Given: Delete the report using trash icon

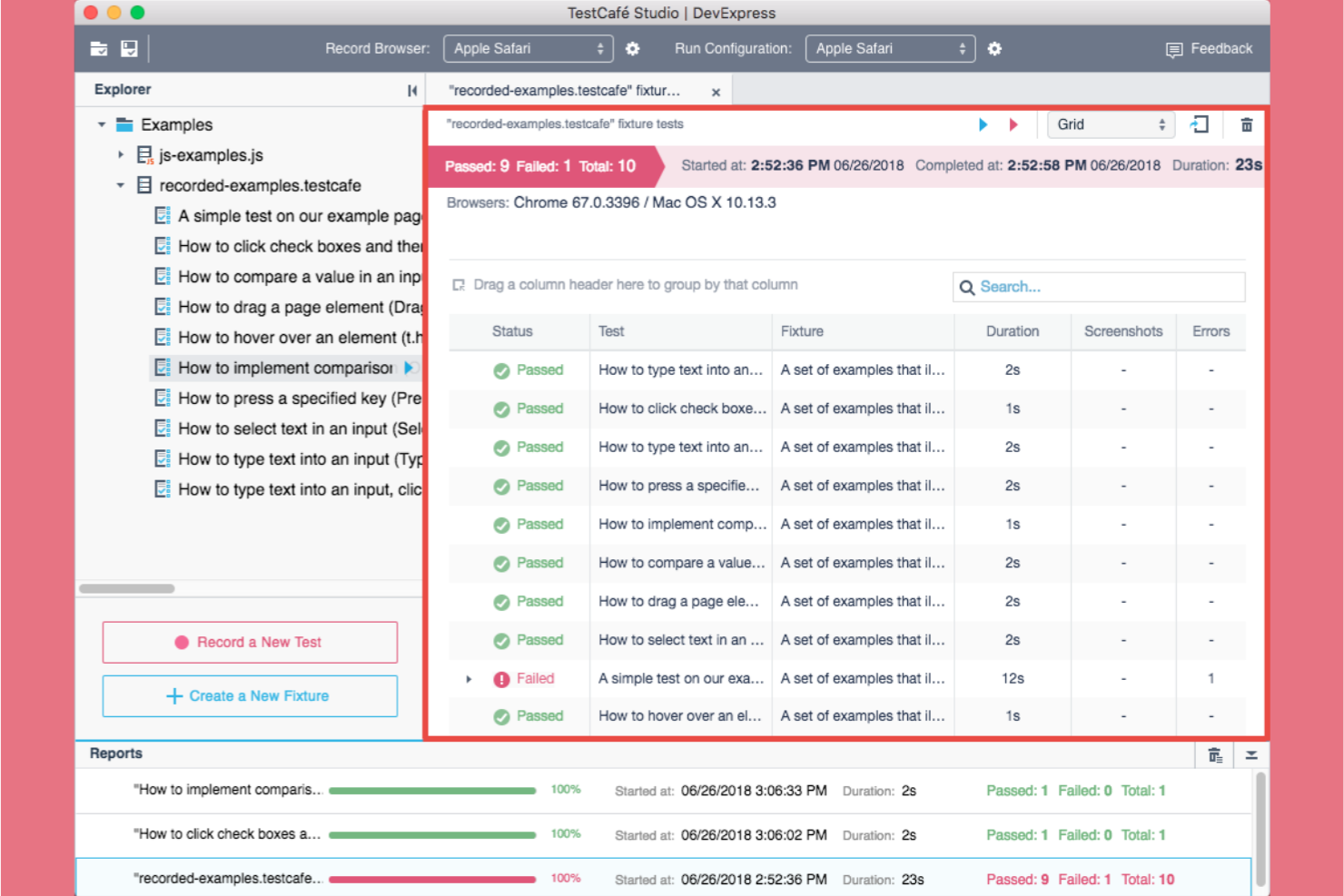Looking at the screenshot, I should click(1247, 124).
